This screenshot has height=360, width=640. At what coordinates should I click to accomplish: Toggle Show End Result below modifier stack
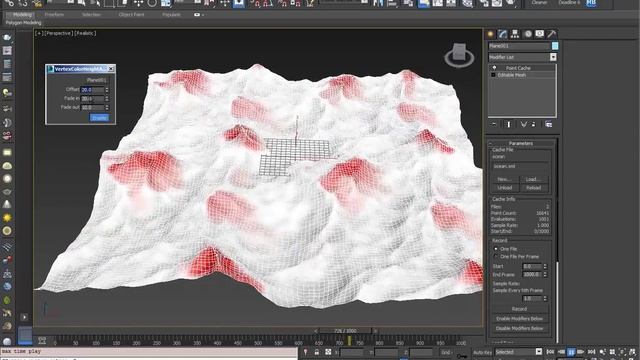coord(509,124)
